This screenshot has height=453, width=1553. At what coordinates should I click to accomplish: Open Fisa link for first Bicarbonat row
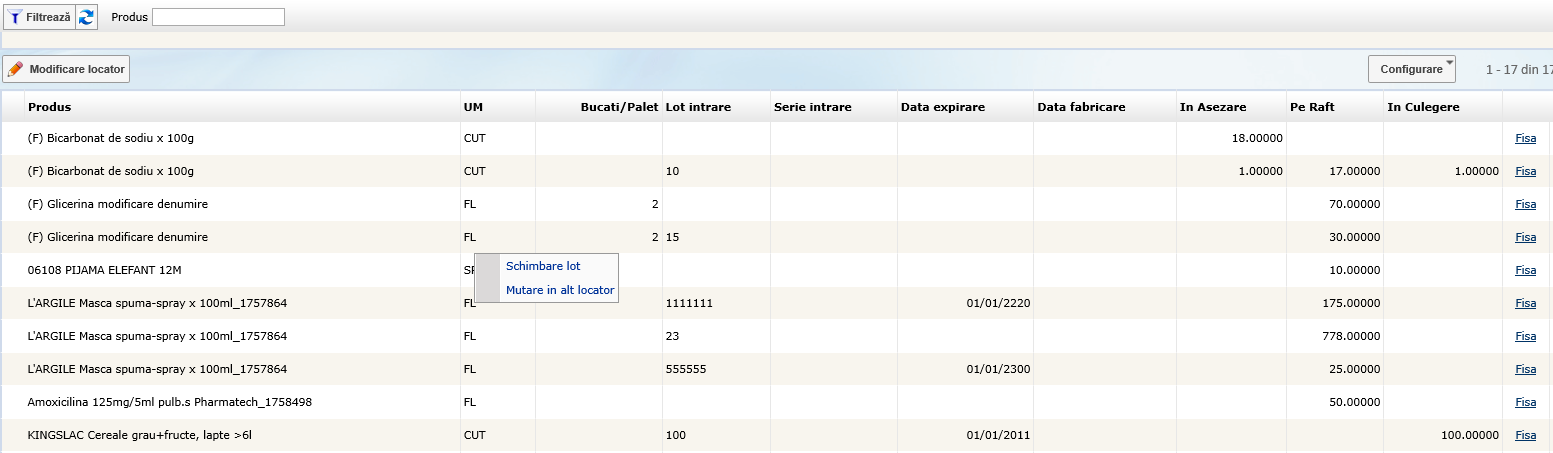click(x=1525, y=138)
